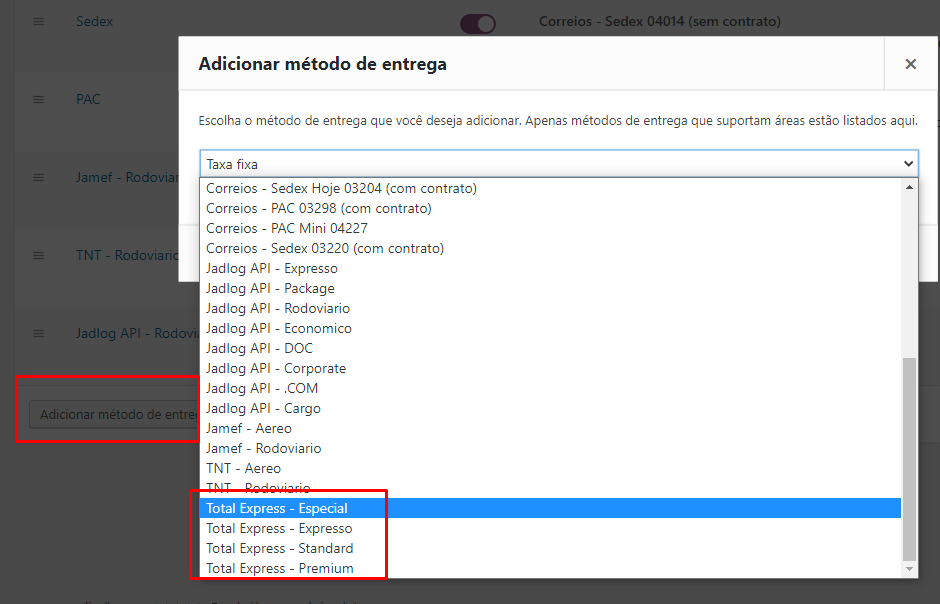This screenshot has height=604, width=940.
Task: Grab the TNT - Rodoviario row drag handle
Action: pyautogui.click(x=38, y=255)
